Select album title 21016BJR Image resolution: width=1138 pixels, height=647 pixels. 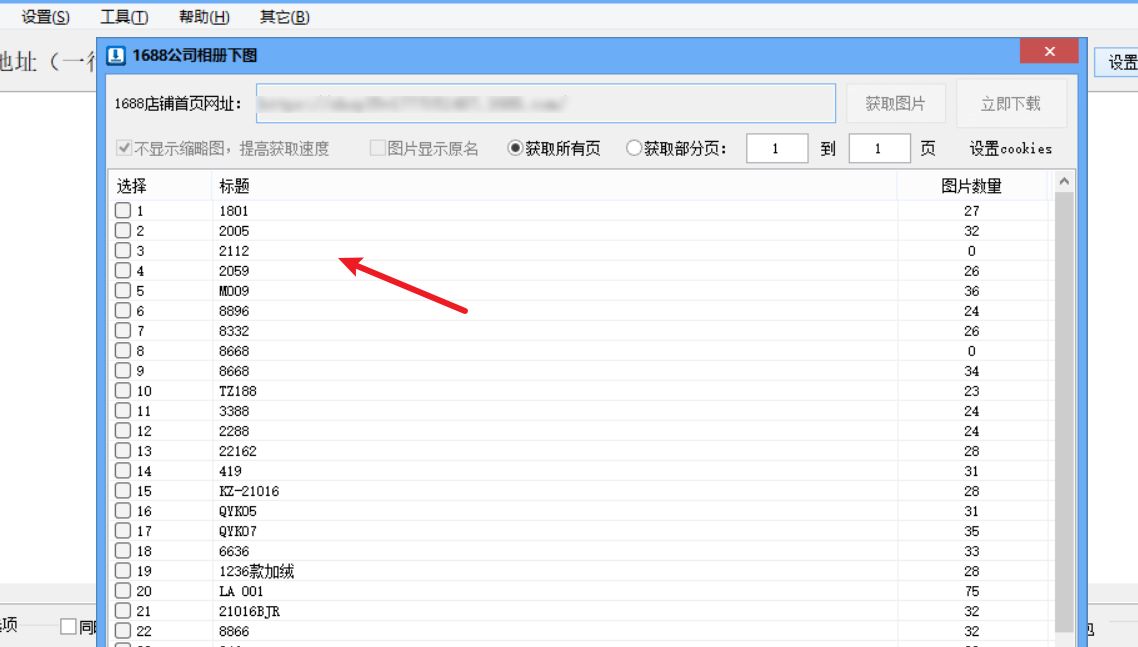click(249, 611)
